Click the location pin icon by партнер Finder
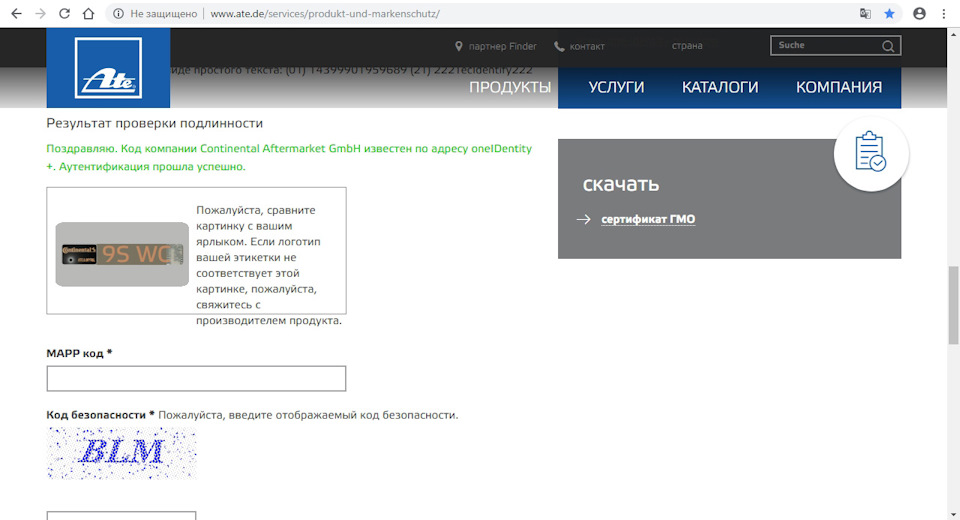 click(x=459, y=46)
